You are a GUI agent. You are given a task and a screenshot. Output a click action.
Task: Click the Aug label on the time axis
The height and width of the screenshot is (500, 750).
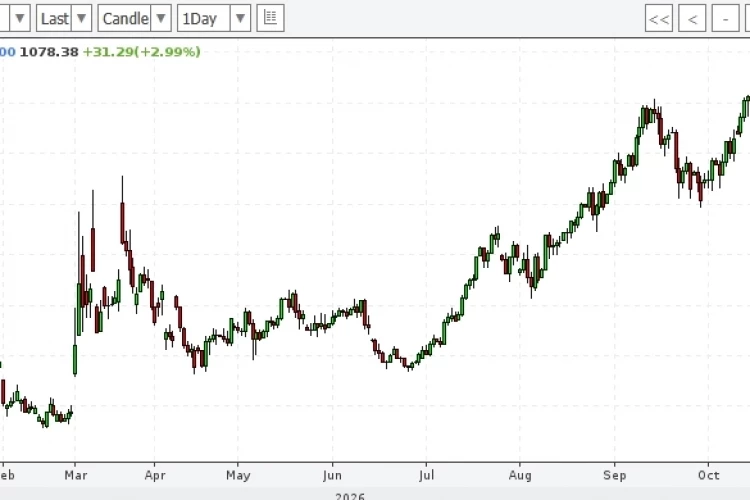coord(520,475)
